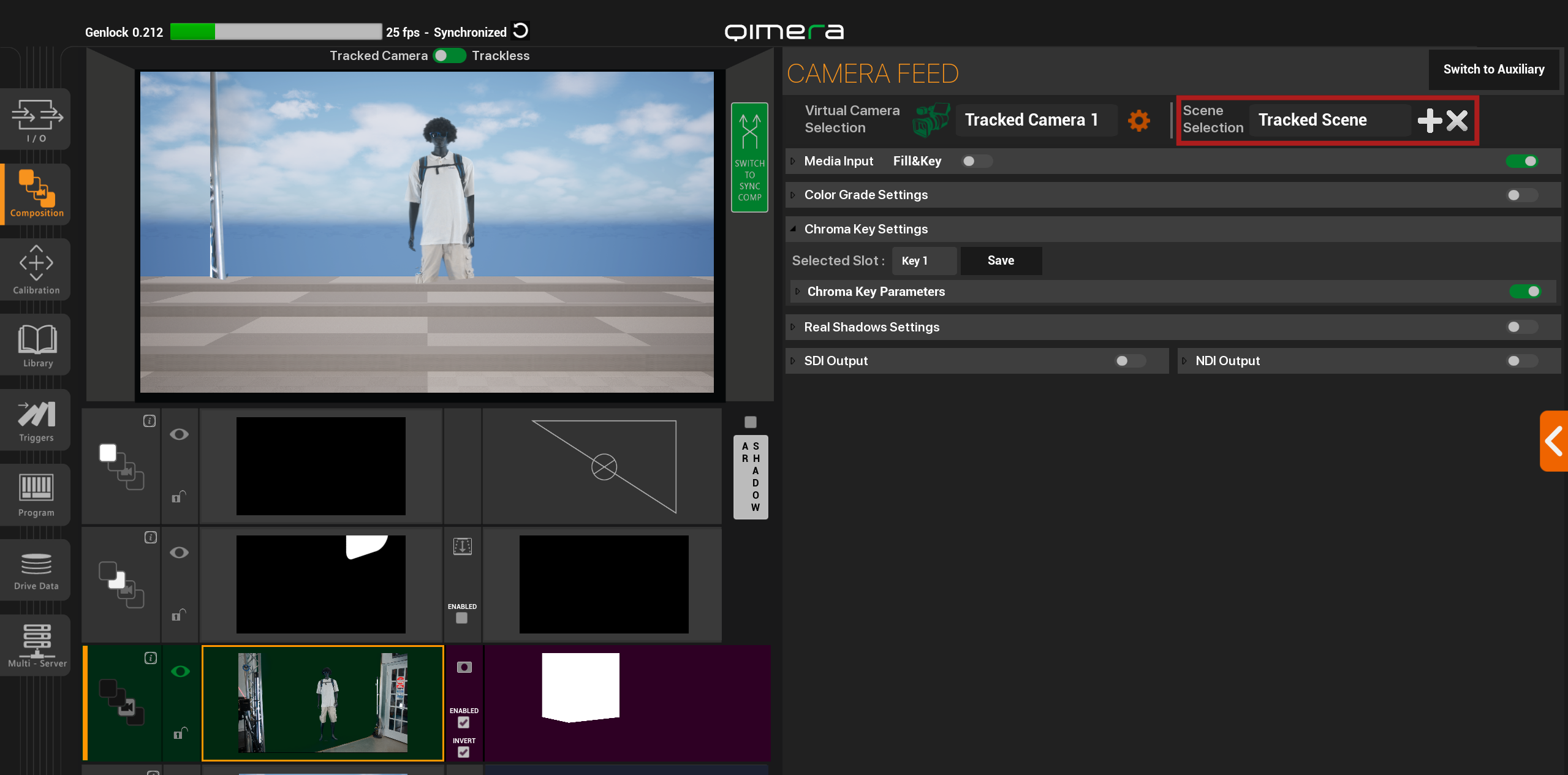The image size is (1568, 775).
Task: Check the box above AR SHADOW
Action: click(x=751, y=422)
